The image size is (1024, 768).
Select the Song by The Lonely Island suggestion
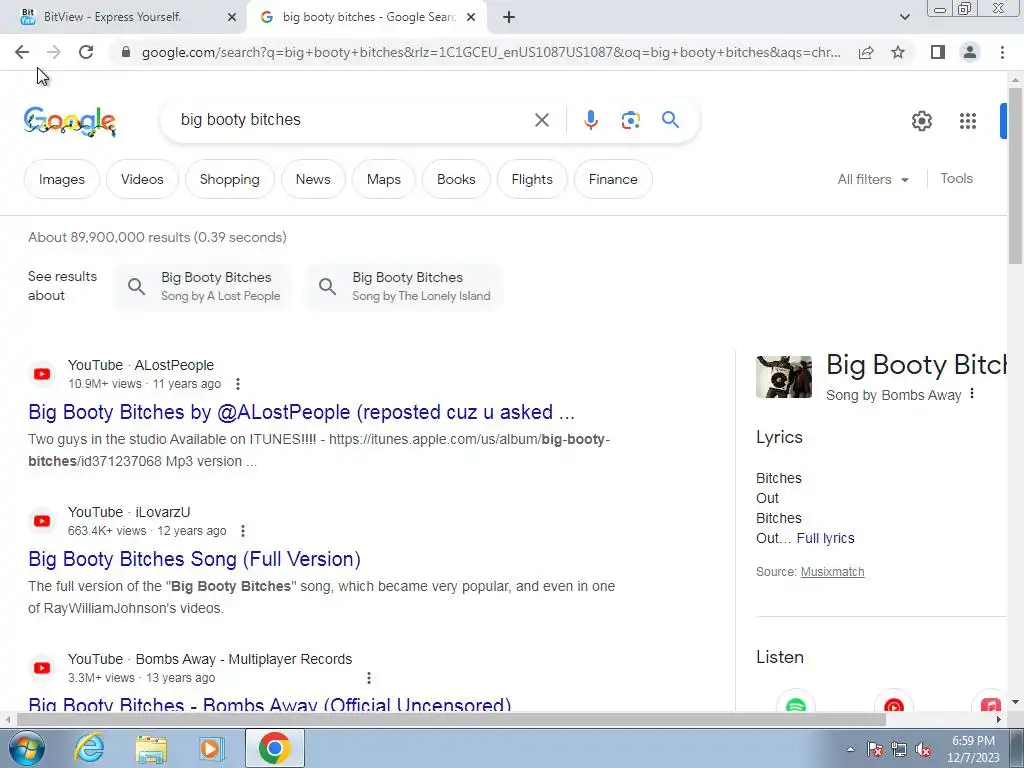(x=404, y=287)
